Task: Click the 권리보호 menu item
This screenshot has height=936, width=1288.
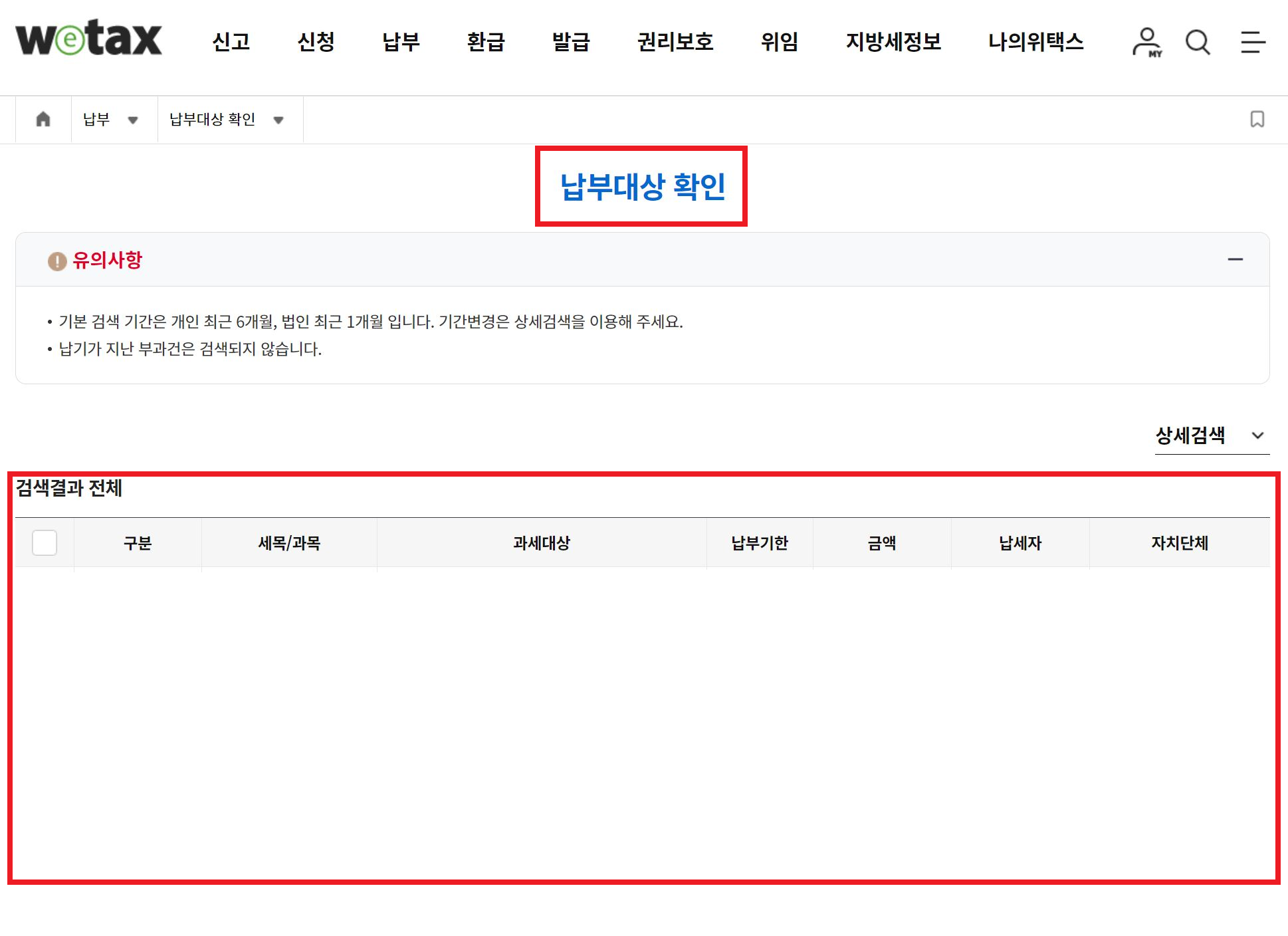Action: (675, 43)
